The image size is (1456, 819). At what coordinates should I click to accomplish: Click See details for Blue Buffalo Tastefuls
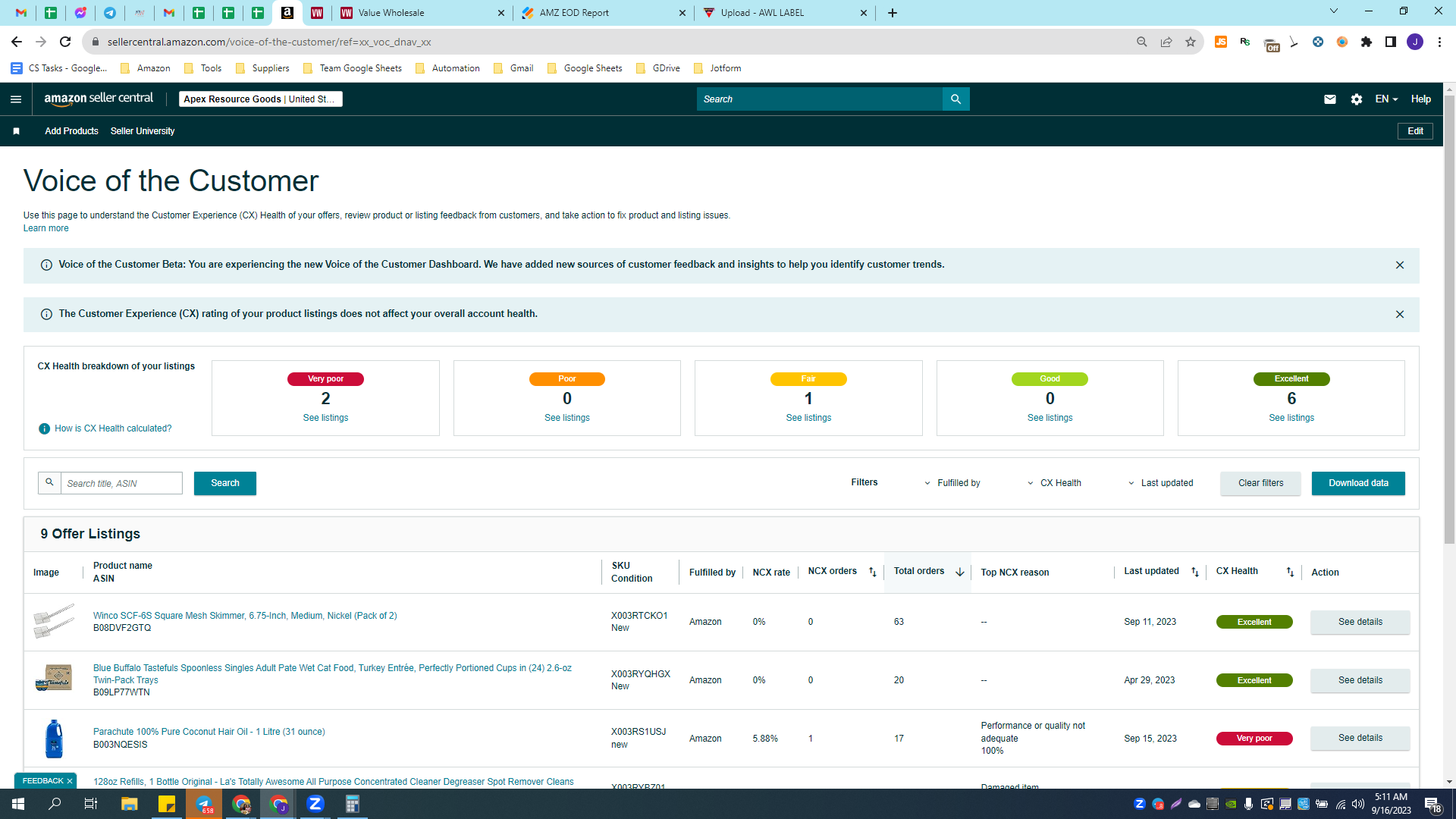click(1360, 681)
